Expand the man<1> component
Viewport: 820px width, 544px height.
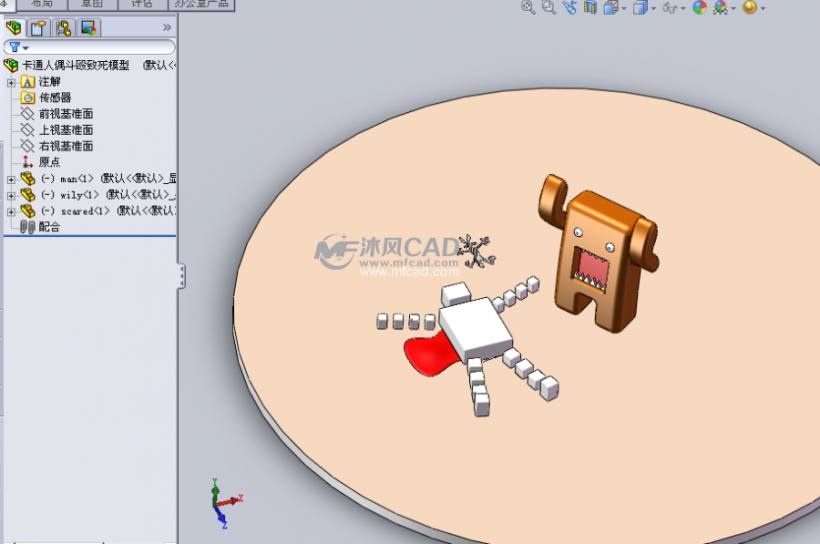11,179
